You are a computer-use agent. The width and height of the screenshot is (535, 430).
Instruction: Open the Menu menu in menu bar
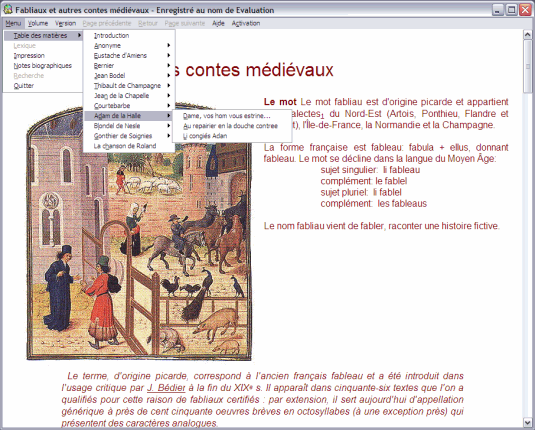coord(13,23)
